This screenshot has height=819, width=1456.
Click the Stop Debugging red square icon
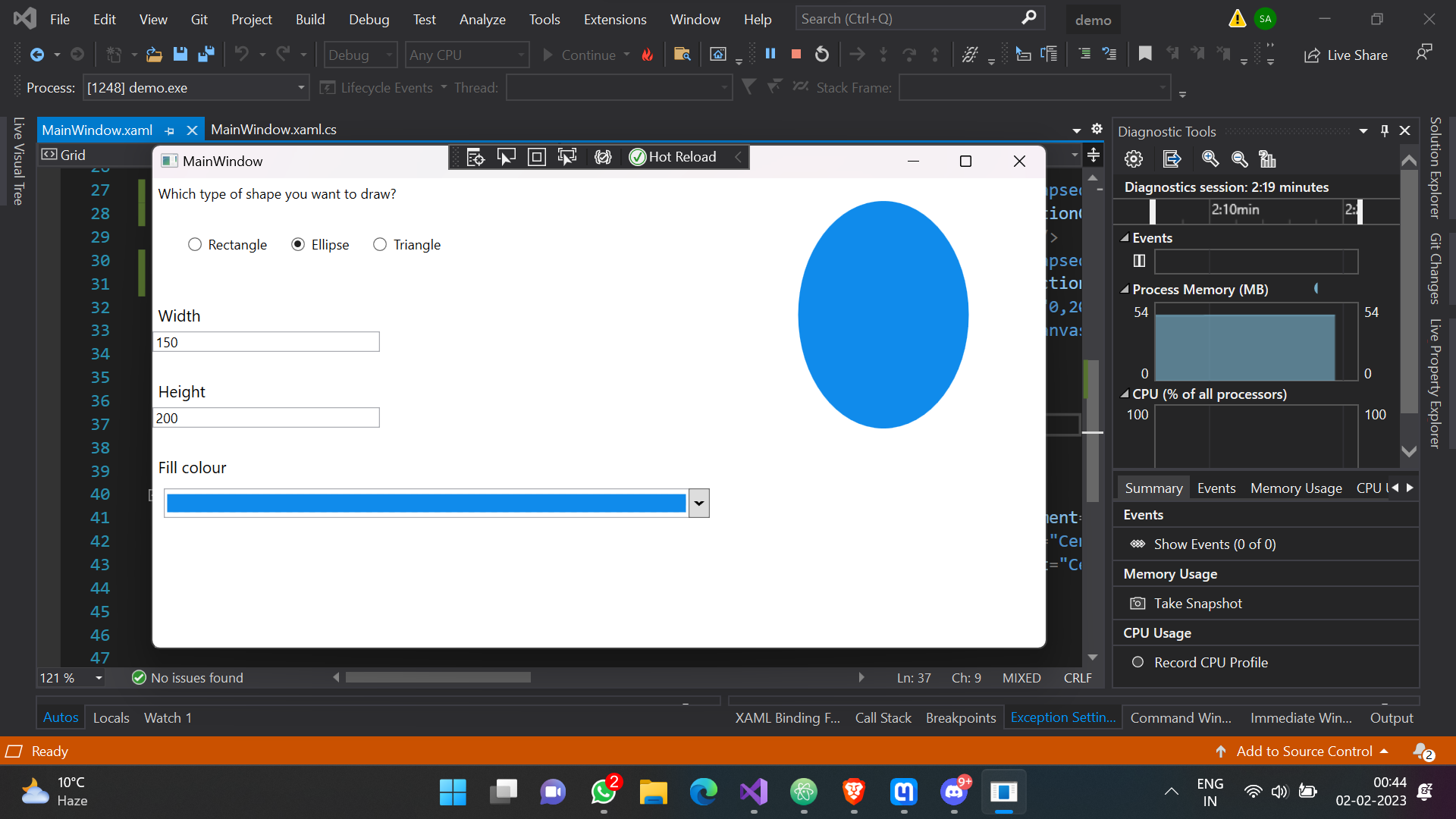click(x=796, y=54)
